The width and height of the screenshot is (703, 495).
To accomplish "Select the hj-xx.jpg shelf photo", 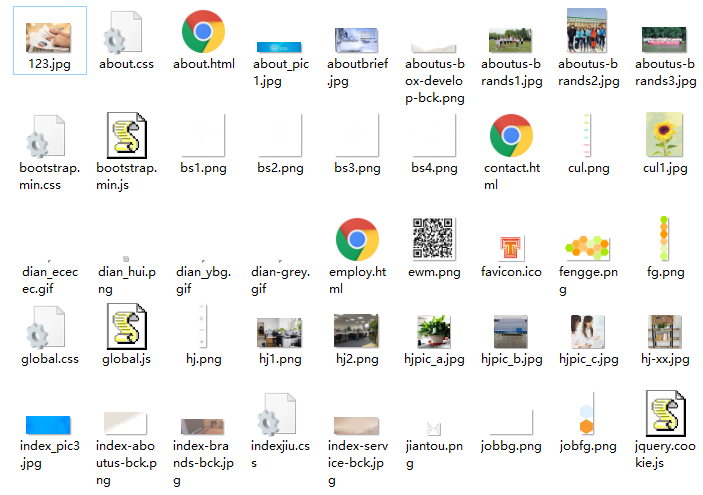I will [664, 332].
